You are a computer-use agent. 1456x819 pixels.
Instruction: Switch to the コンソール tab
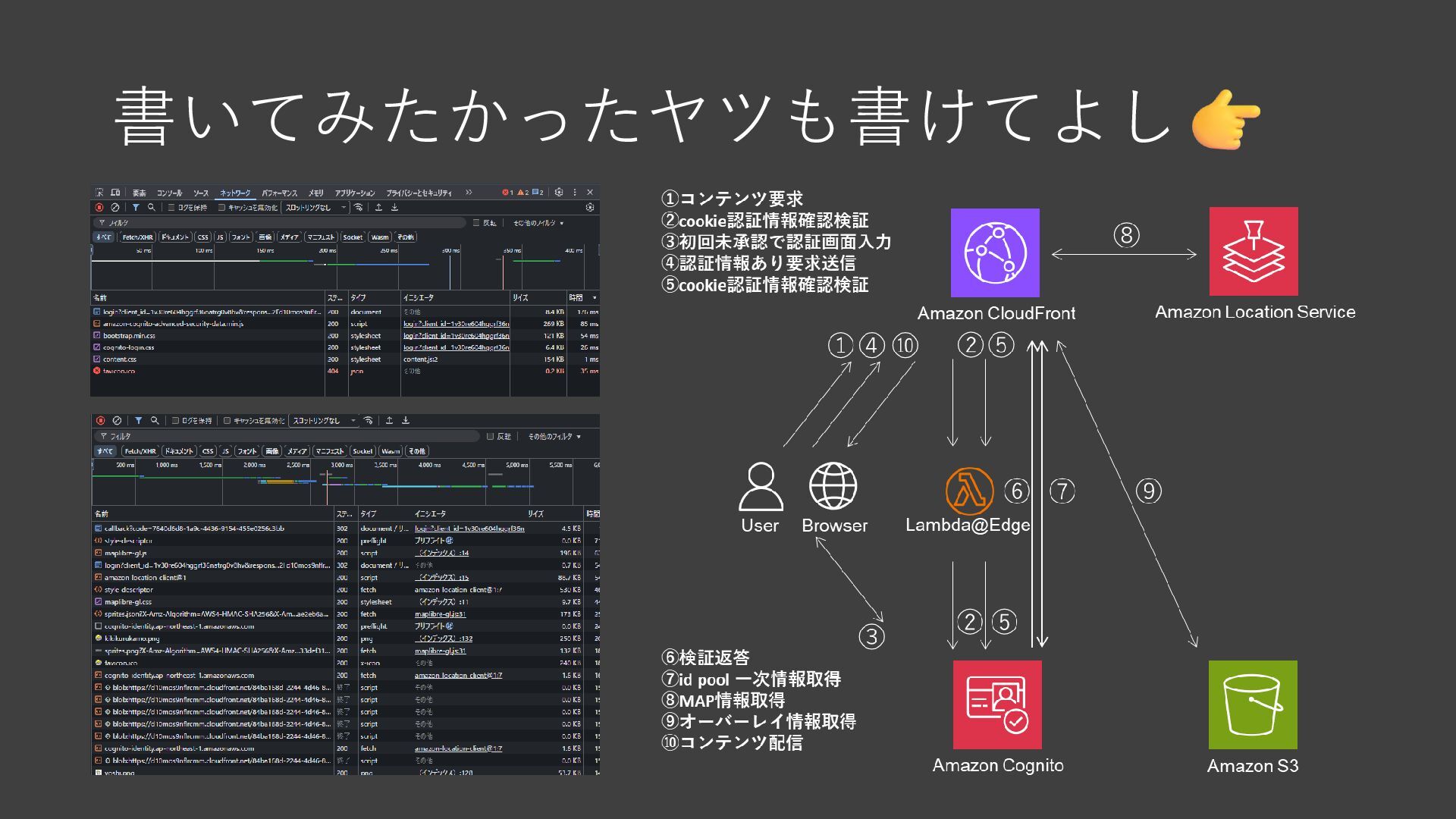(169, 193)
